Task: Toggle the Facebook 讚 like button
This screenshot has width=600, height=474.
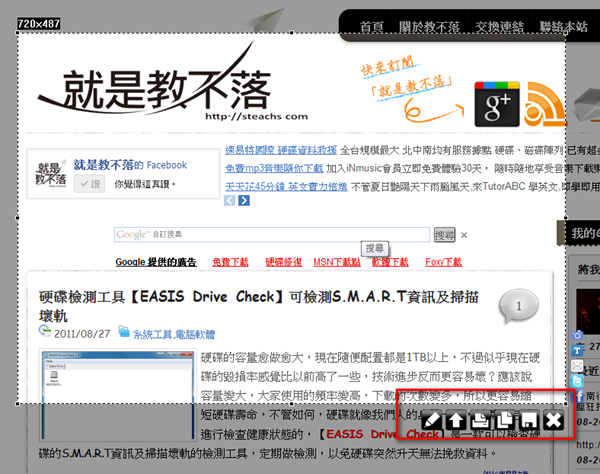Action: click(x=90, y=184)
